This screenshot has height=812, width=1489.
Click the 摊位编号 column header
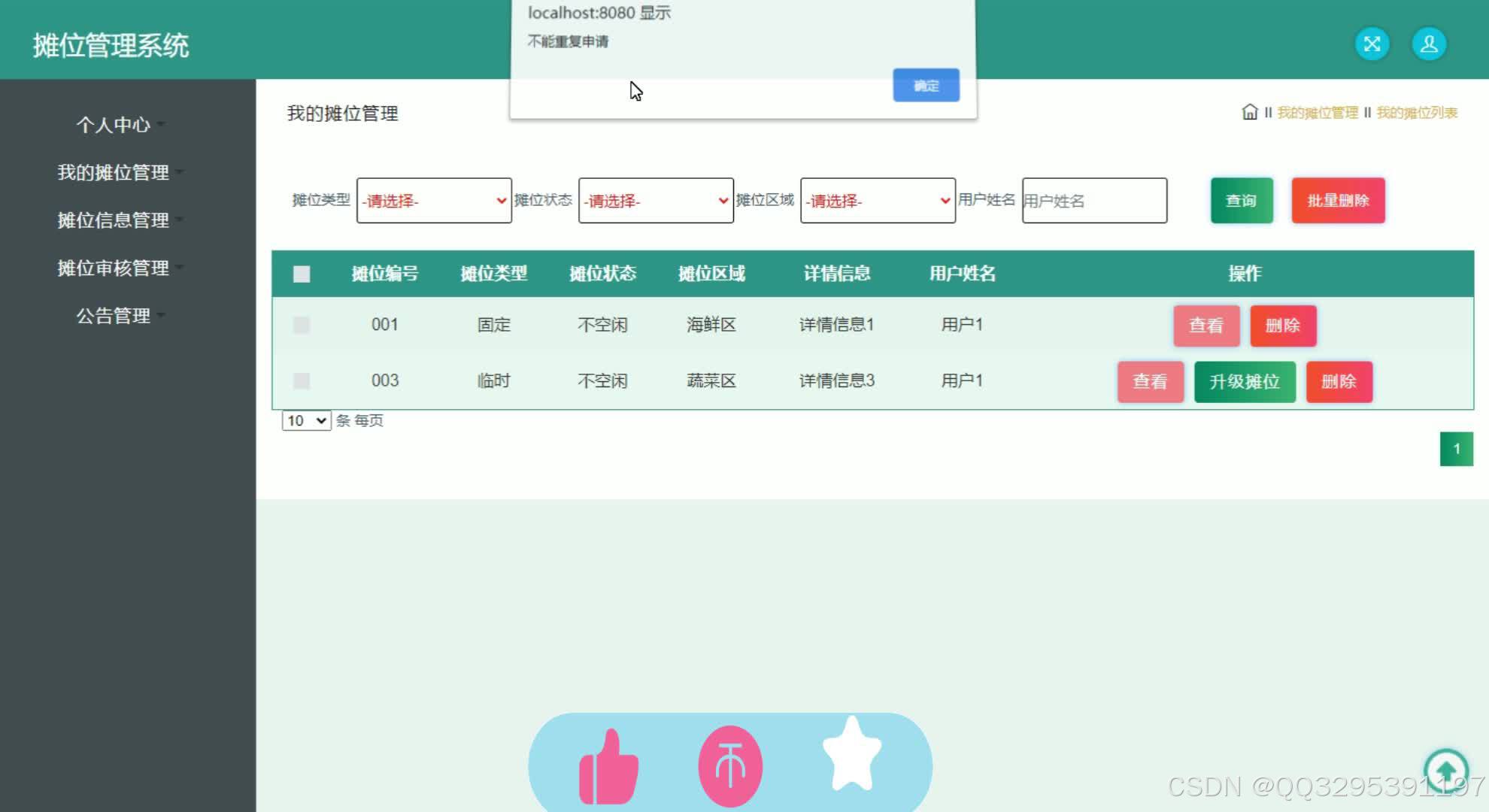(385, 274)
